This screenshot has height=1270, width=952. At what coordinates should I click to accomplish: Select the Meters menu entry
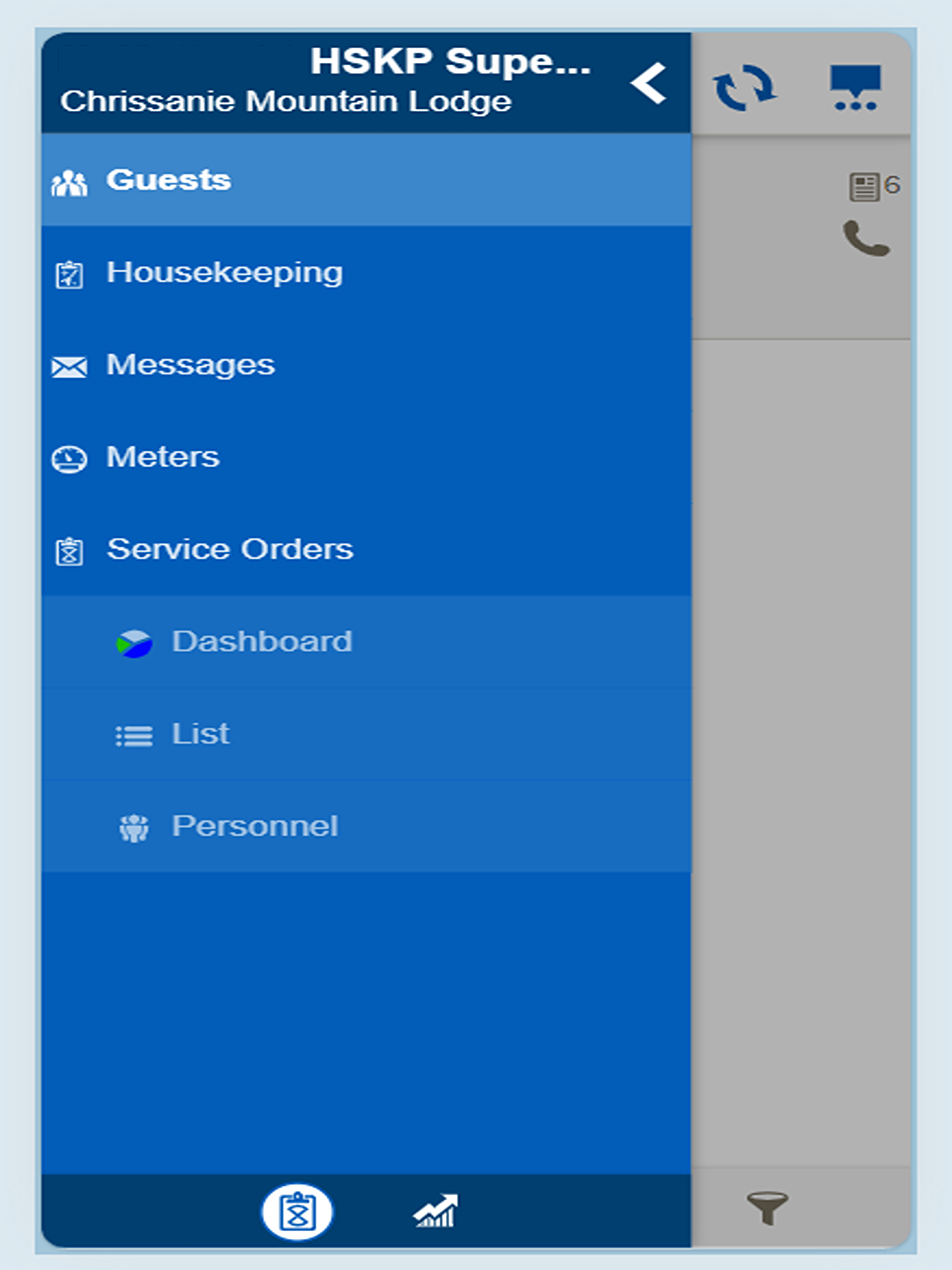coord(163,457)
